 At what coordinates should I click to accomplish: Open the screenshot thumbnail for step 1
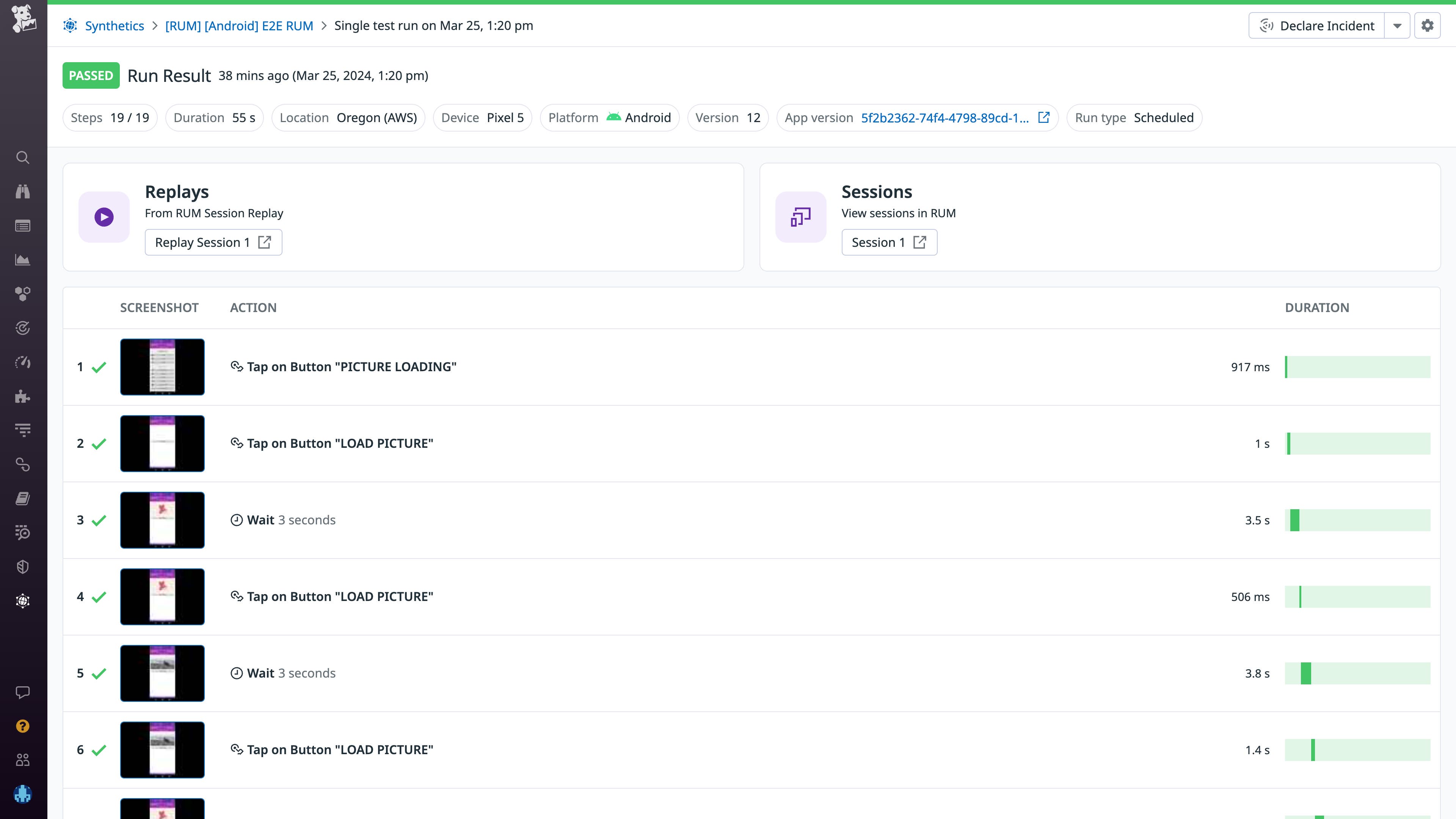162,366
